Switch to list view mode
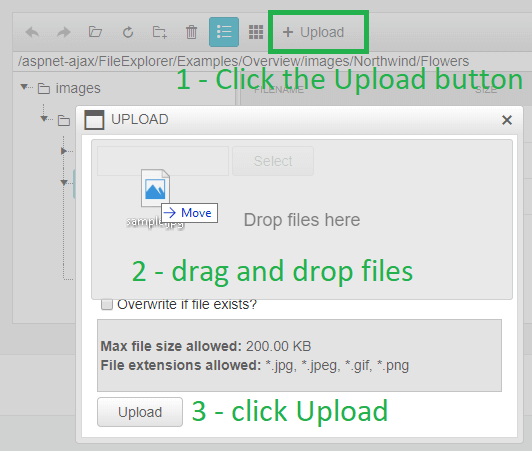 tap(224, 32)
